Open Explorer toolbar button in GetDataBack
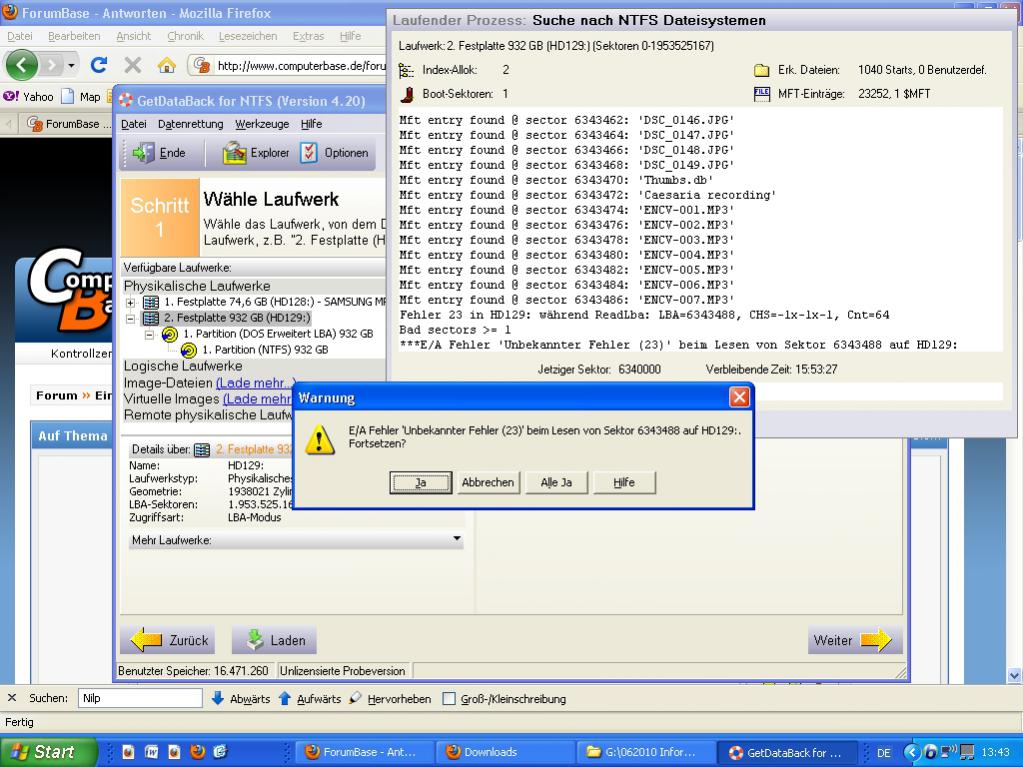This screenshot has height=767, width=1023. [256, 153]
